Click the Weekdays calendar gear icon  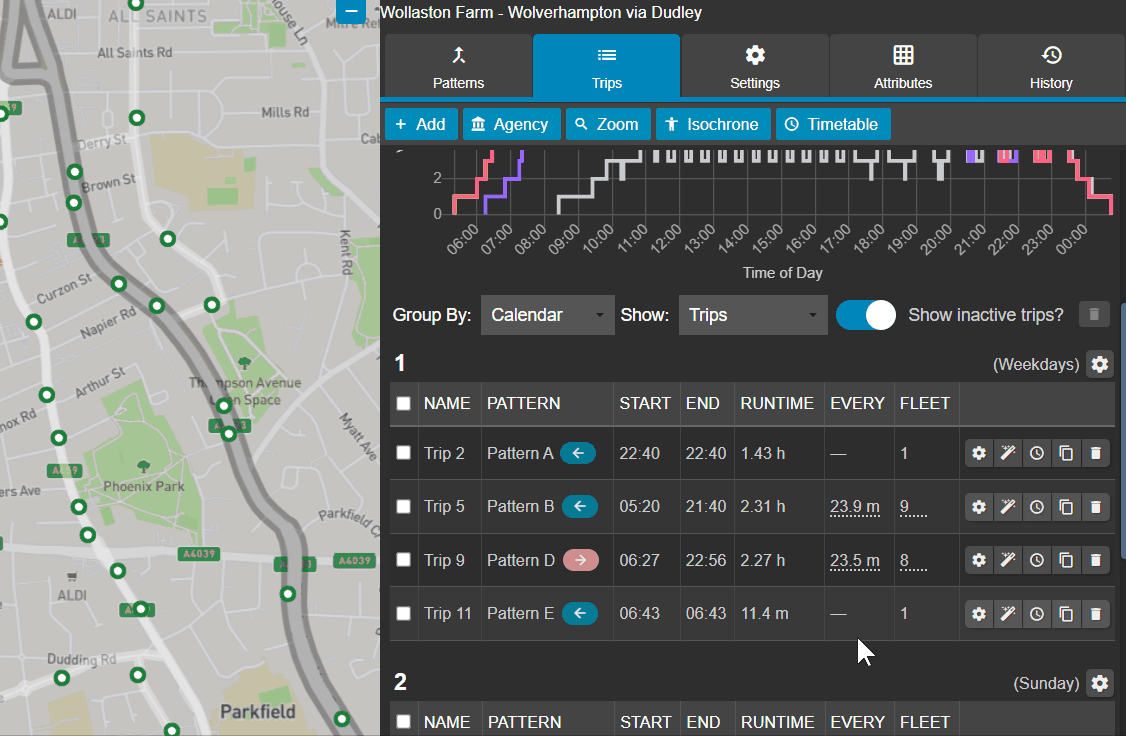coord(1100,364)
